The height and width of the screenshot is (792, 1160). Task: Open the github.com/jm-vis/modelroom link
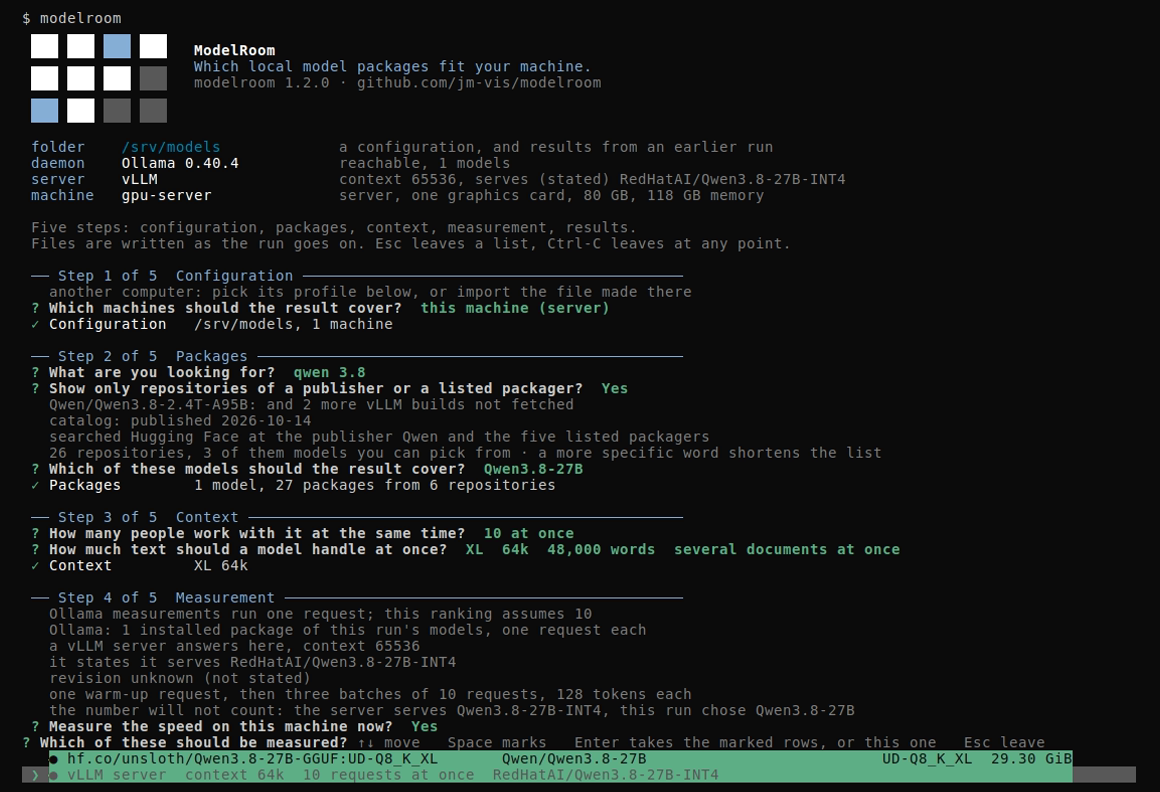click(479, 83)
